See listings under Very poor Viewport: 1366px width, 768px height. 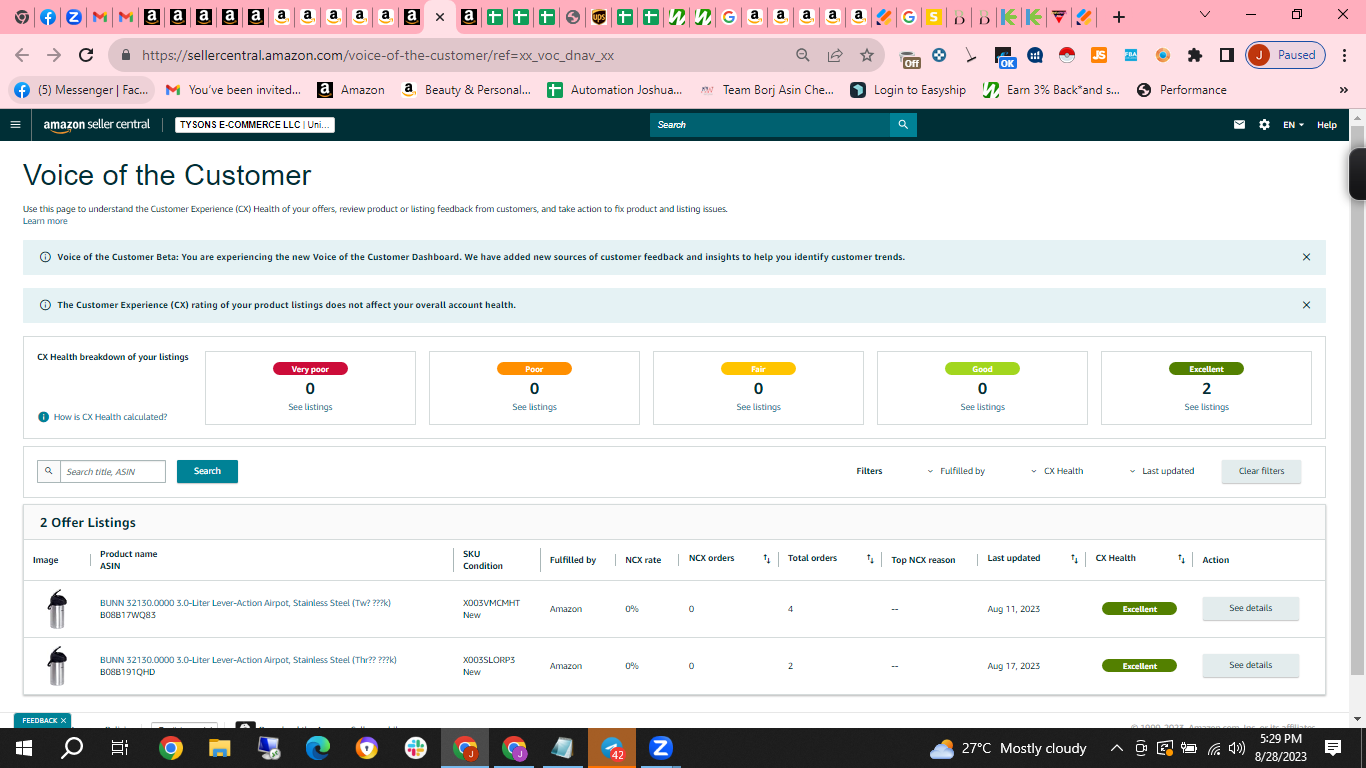(x=310, y=407)
